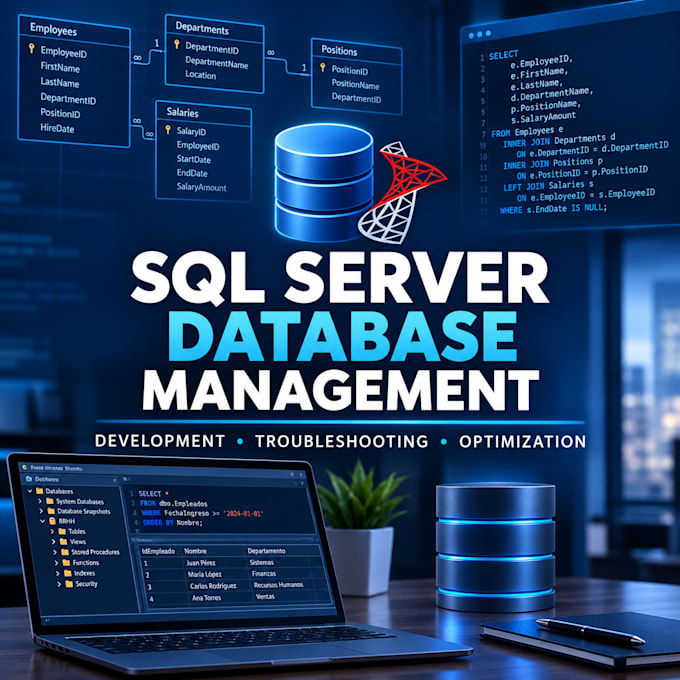Expand the System Databases node chevron
This screenshot has width=680, height=680.
(40, 501)
